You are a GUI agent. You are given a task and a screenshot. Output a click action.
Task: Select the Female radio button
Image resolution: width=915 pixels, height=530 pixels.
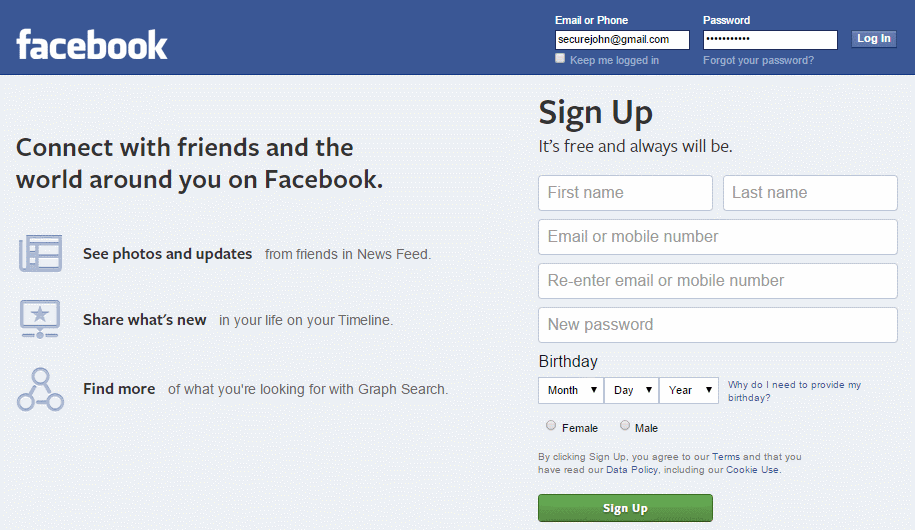(551, 426)
